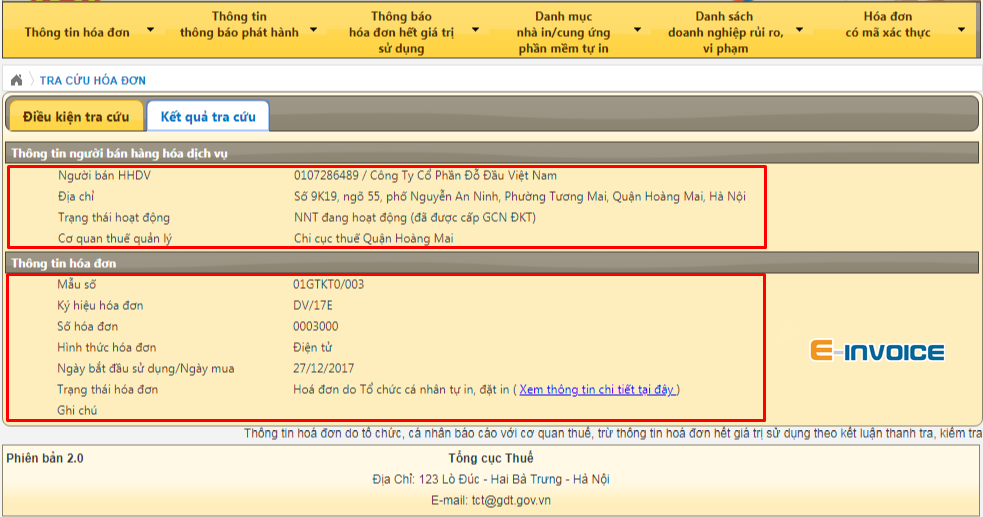The height and width of the screenshot is (517, 983).
Task: Expand the Hóa đơn có mã xác thực arrow
Action: 961,28
